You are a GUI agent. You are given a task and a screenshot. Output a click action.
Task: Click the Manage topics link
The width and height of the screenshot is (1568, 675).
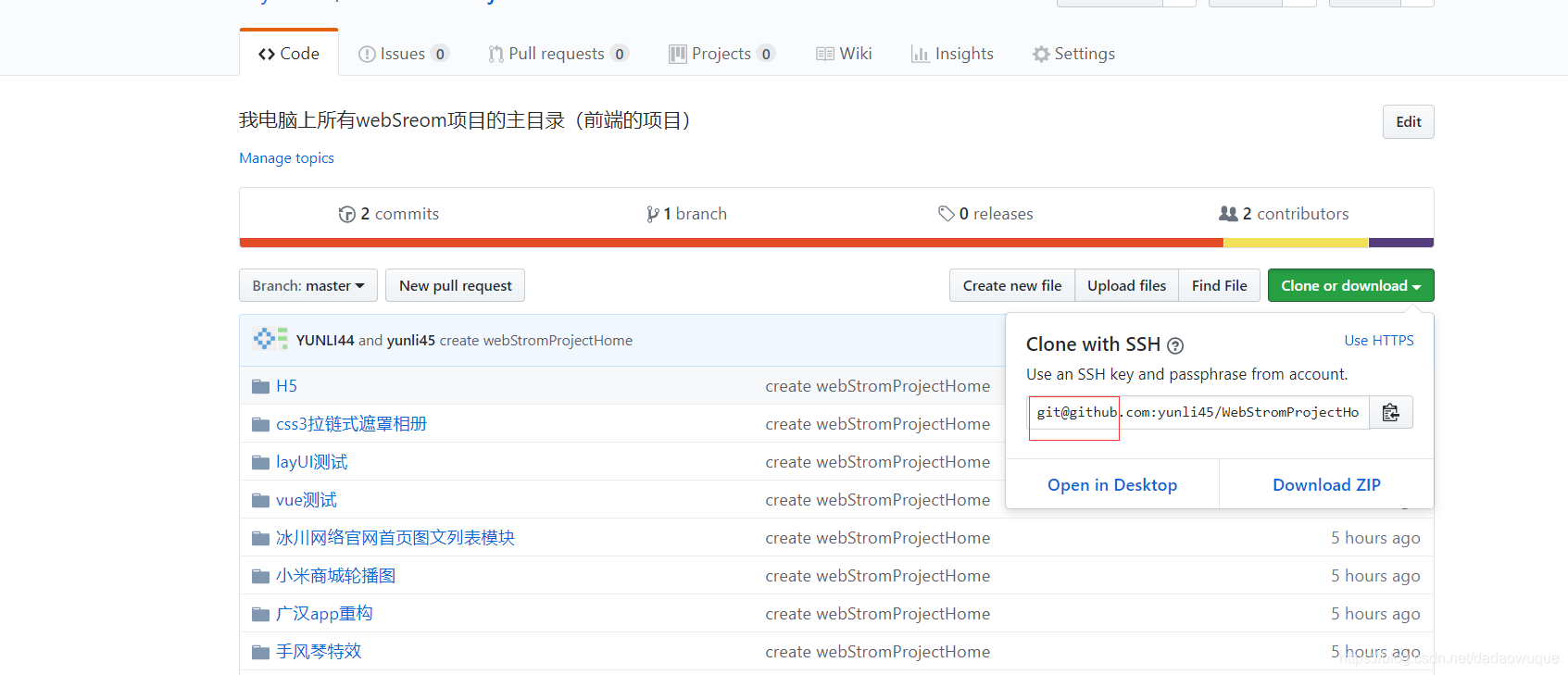tap(286, 158)
